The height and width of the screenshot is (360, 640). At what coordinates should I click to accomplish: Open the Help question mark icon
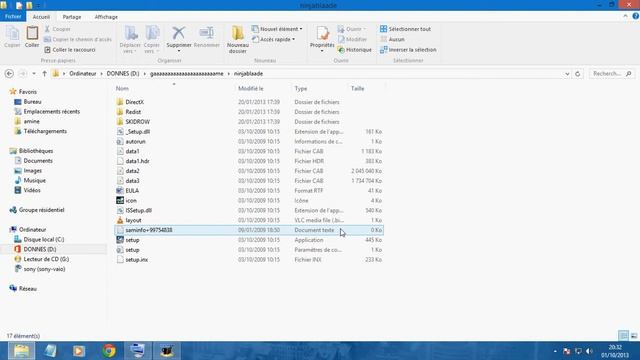point(636,16)
